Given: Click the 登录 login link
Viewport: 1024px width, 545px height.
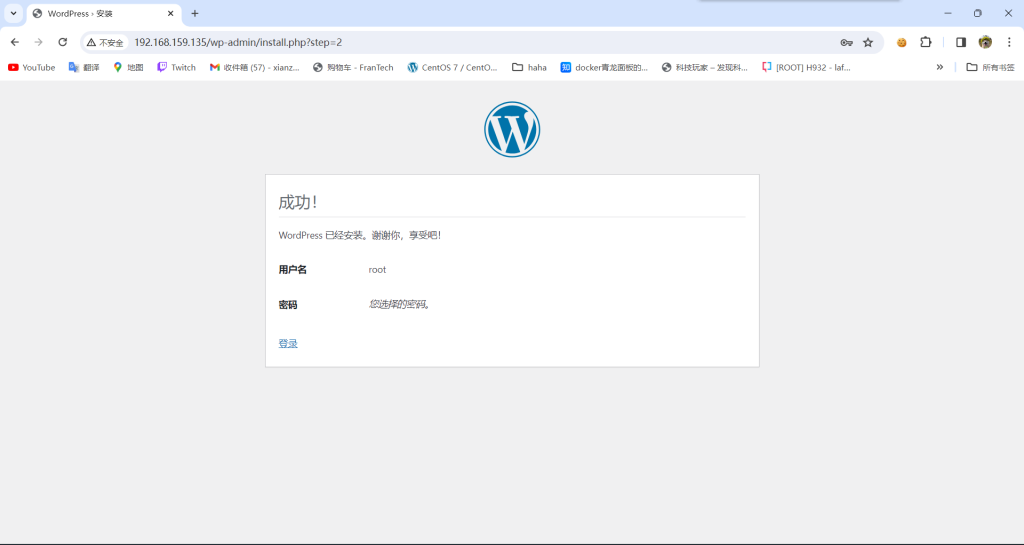Looking at the screenshot, I should pos(288,343).
